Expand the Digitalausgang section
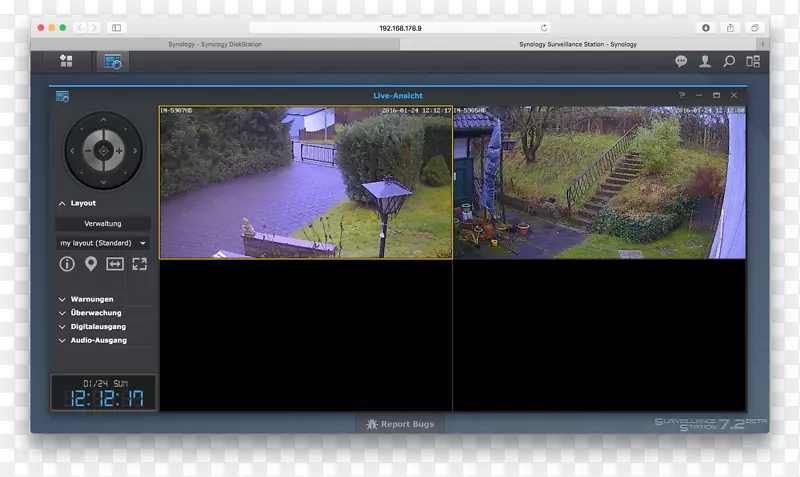The width and height of the screenshot is (800, 477). [x=92, y=327]
